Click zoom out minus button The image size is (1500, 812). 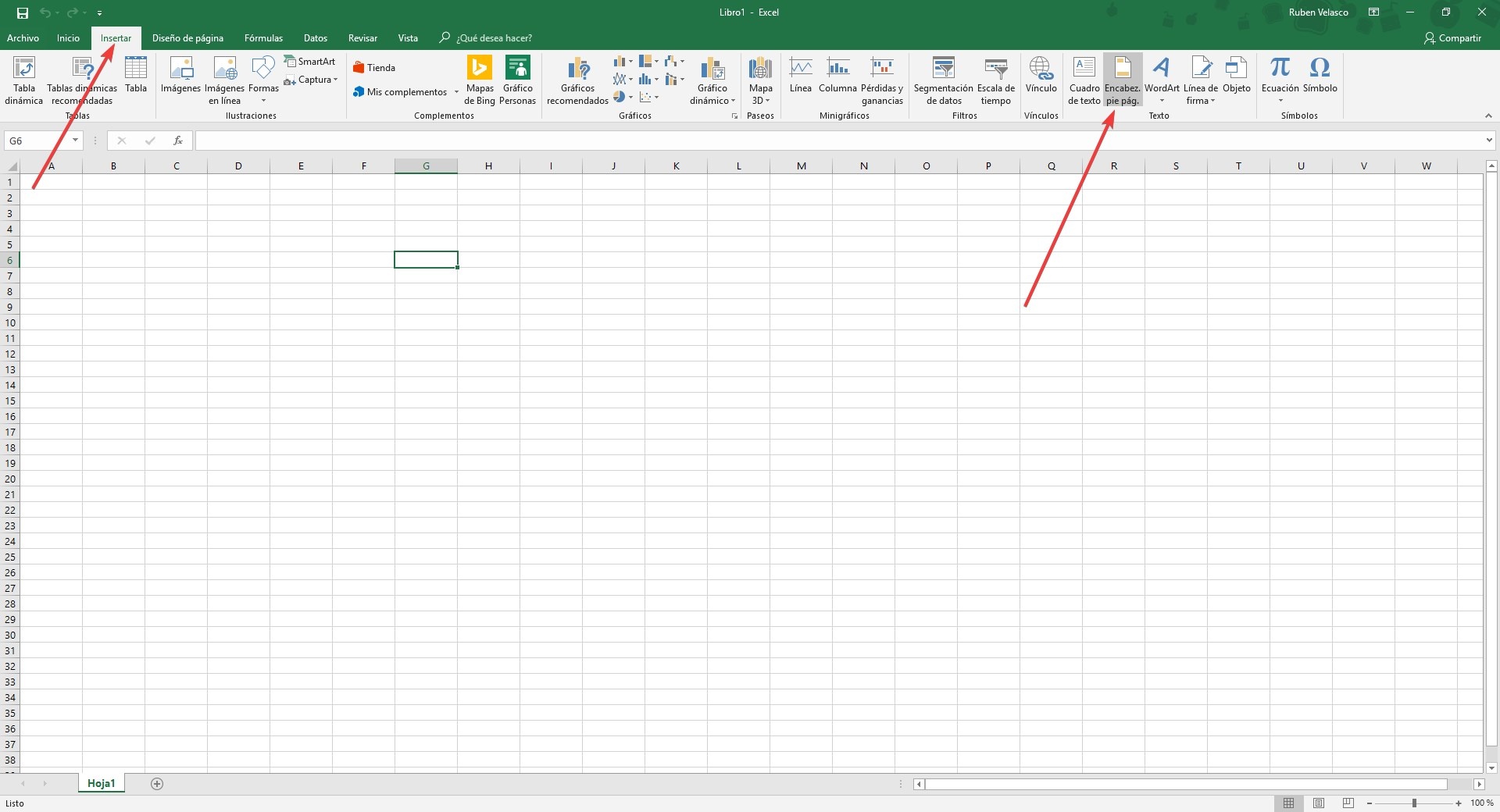(x=1370, y=803)
